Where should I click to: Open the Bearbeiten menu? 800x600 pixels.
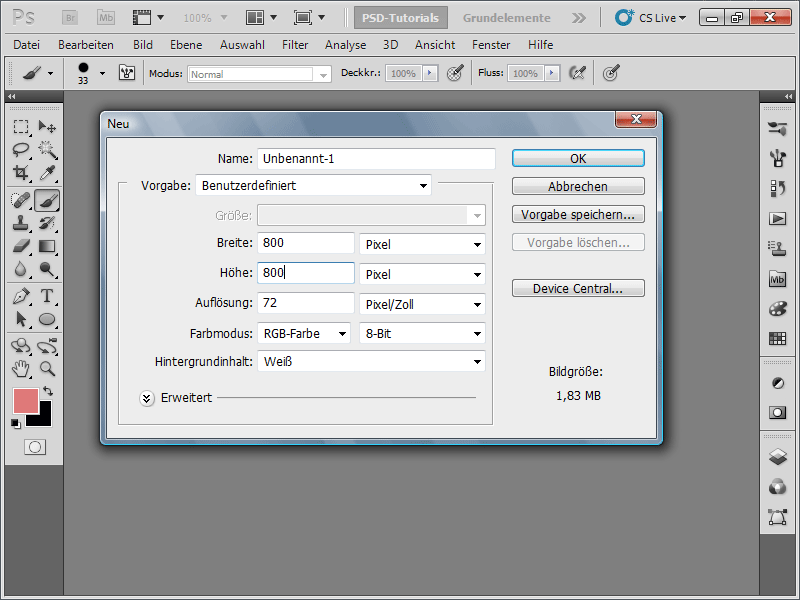(86, 45)
